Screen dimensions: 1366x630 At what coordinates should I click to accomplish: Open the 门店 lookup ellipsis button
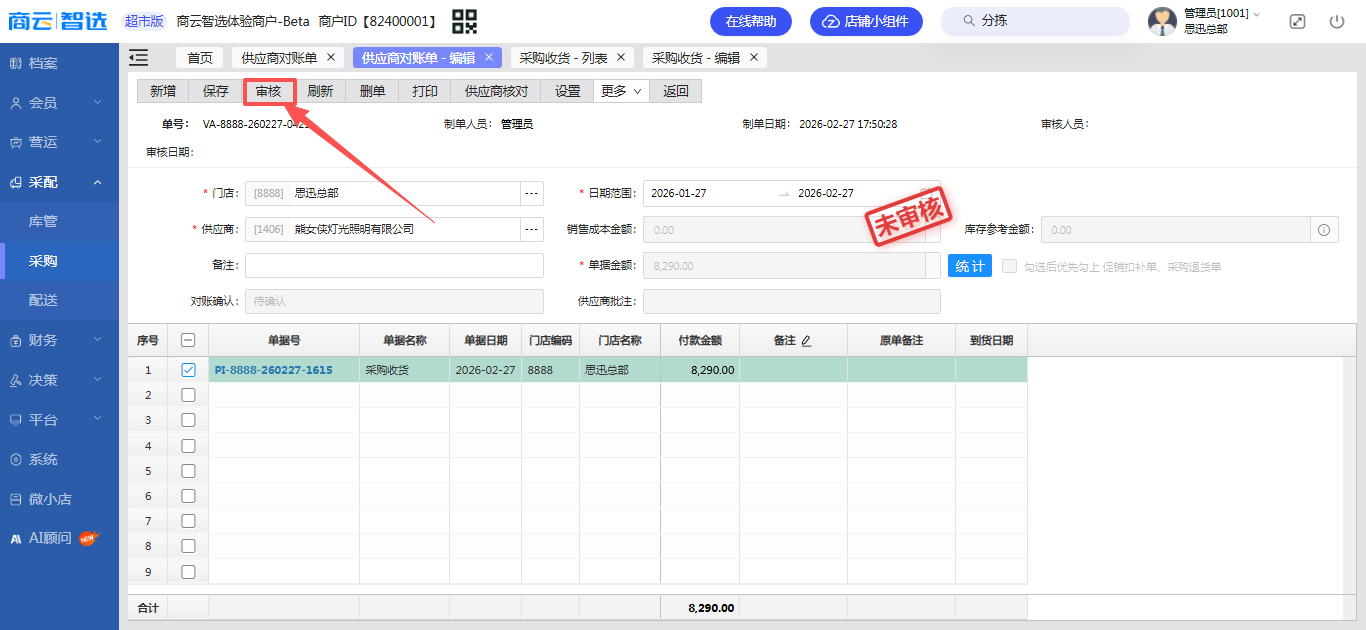coord(532,193)
